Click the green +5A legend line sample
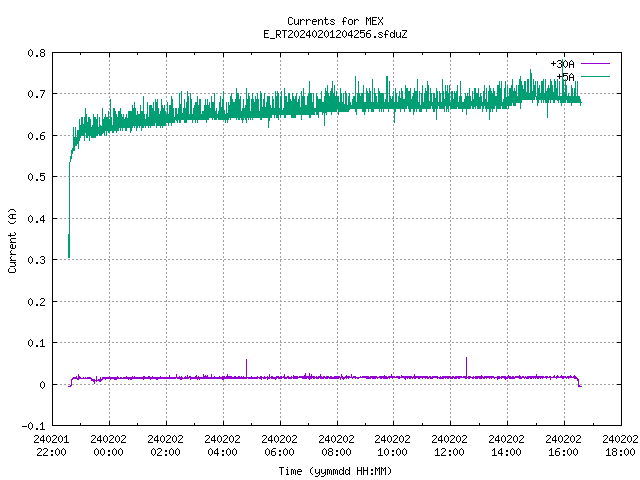This screenshot has height=480, width=640. pyautogui.click(x=595, y=76)
